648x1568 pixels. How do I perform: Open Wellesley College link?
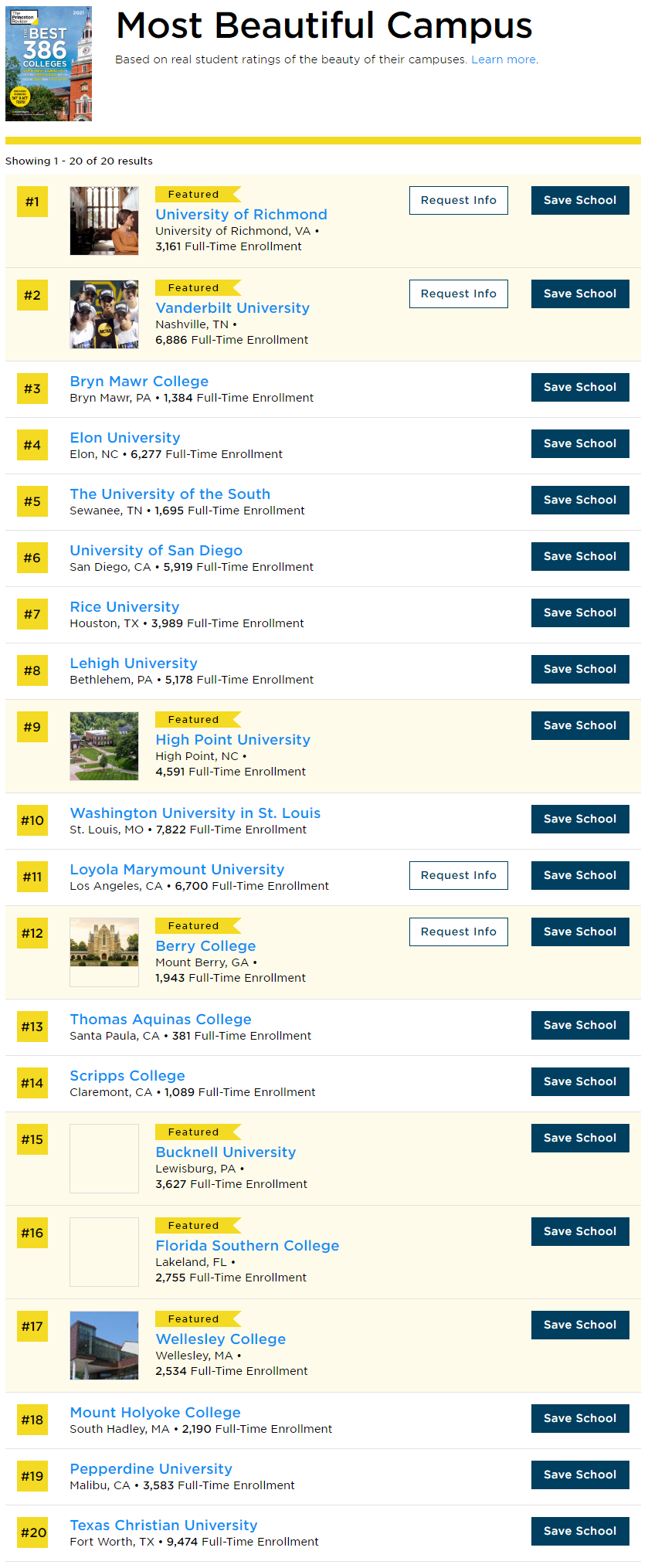[x=220, y=1339]
